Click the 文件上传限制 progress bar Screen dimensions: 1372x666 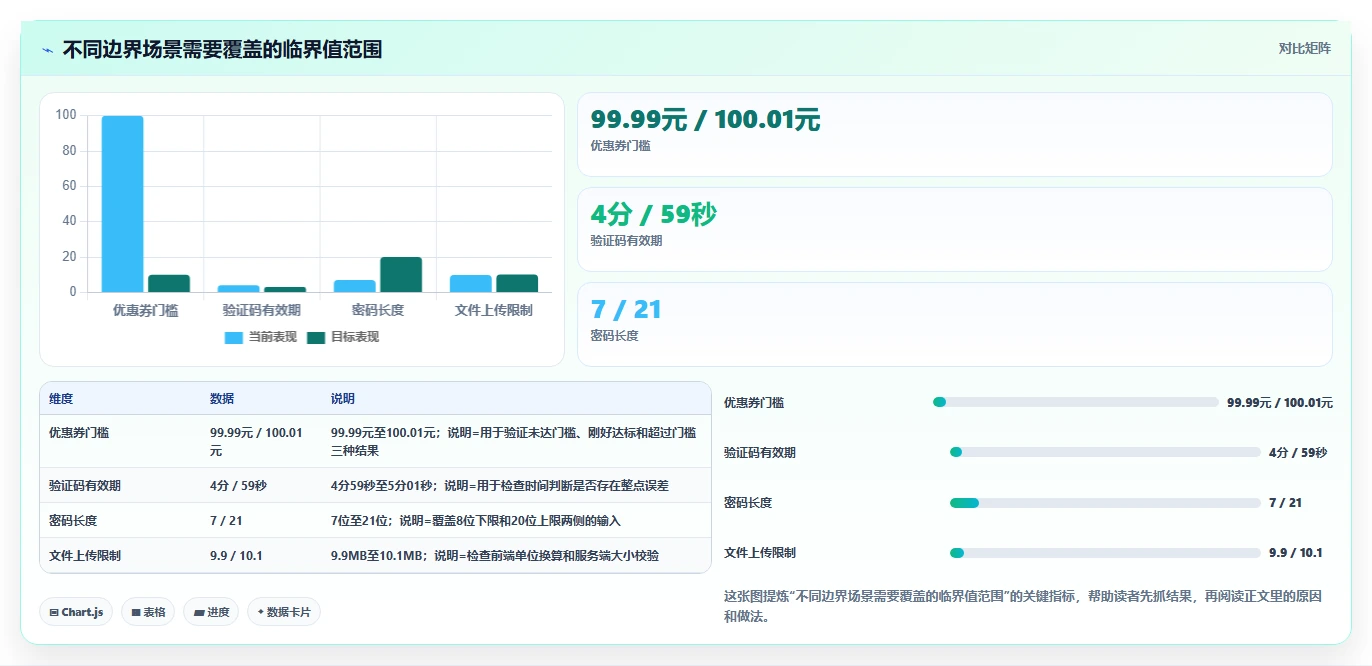point(1105,552)
